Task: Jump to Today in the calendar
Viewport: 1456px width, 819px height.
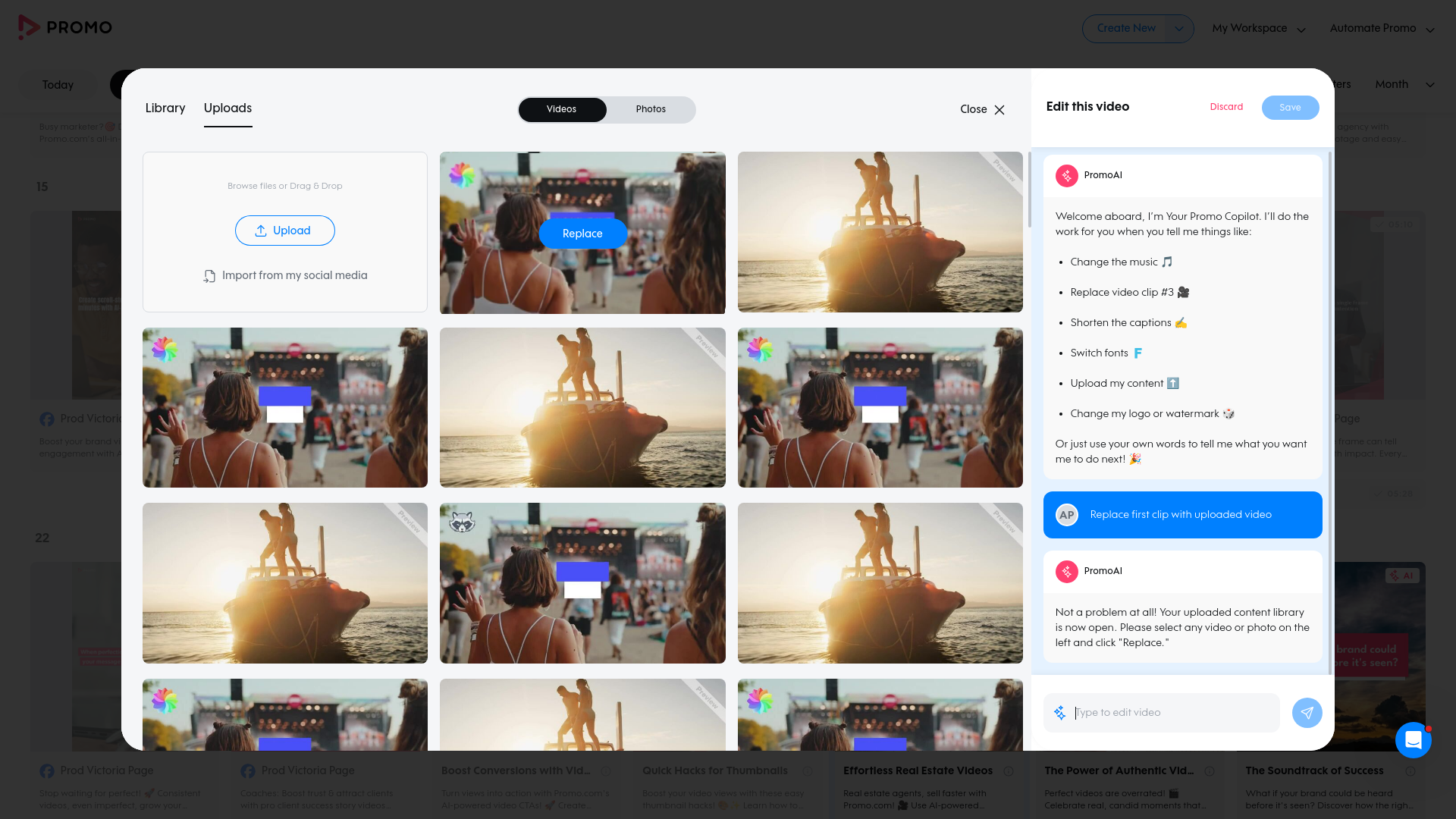Action: [x=58, y=85]
